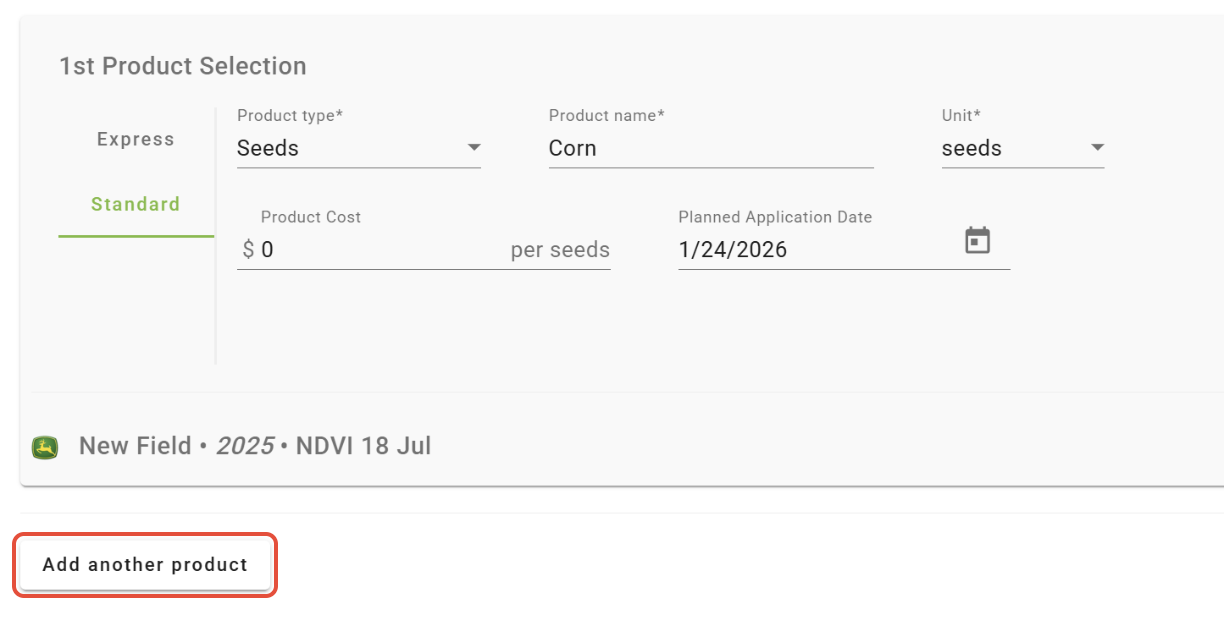Image resolution: width=1224 pixels, height=626 pixels.
Task: Select the 'New Field • 2025 • NDVI 18 Jul' title
Action: tap(255, 446)
